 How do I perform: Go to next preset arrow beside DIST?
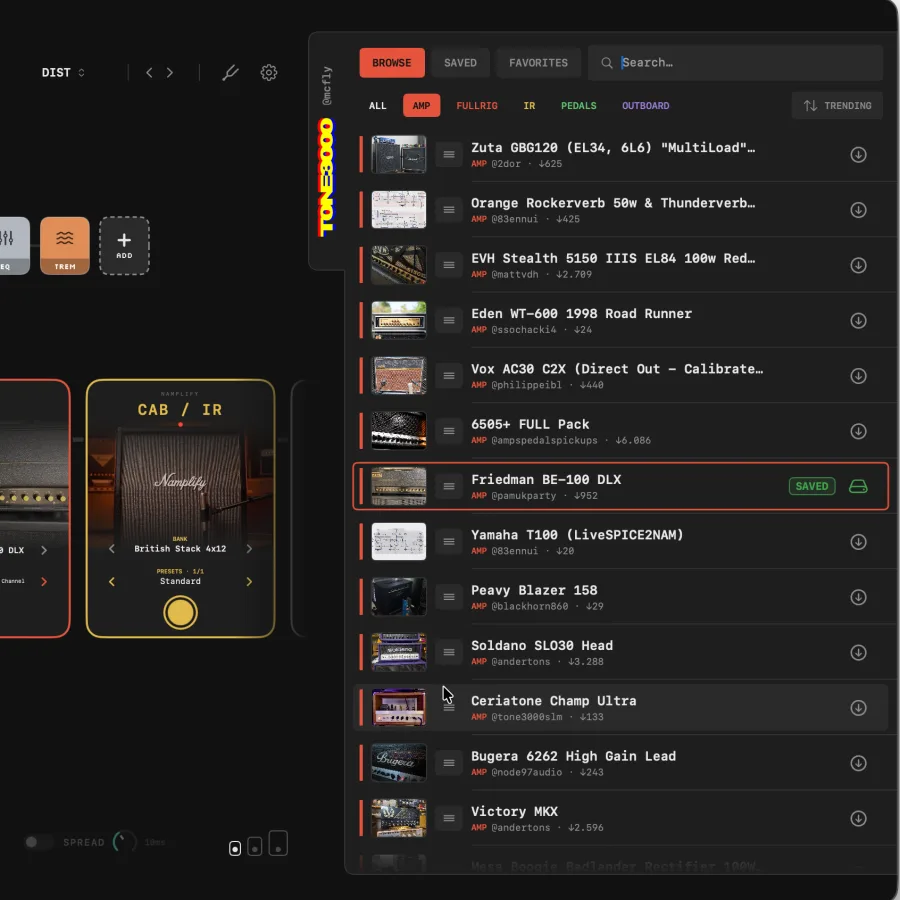click(x=170, y=73)
